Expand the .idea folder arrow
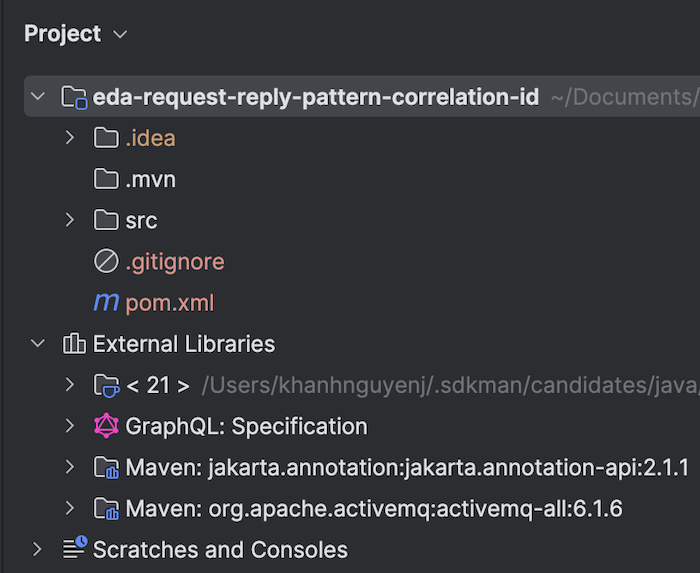 pyautogui.click(x=70, y=137)
